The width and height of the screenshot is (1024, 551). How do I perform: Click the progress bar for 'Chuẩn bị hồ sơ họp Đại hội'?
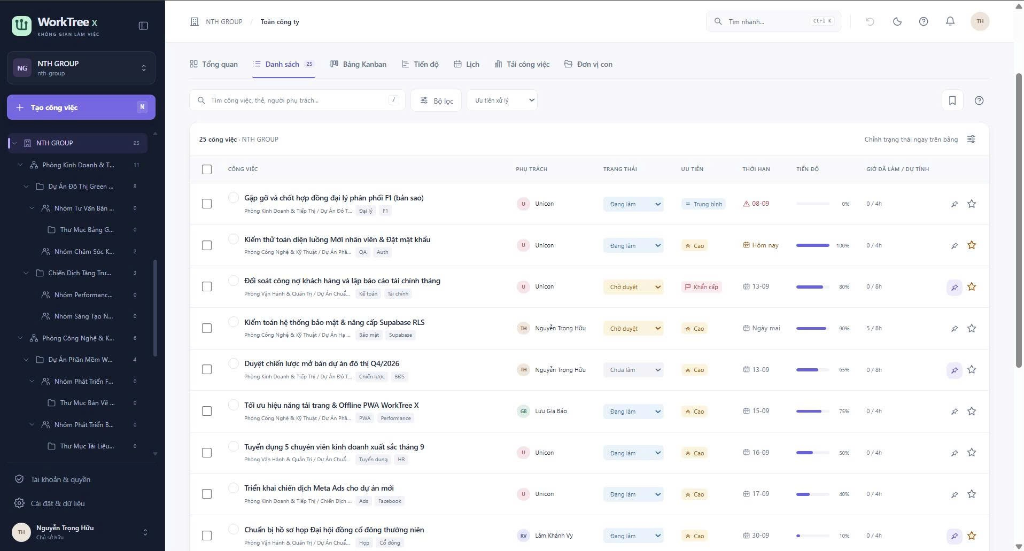click(812, 535)
